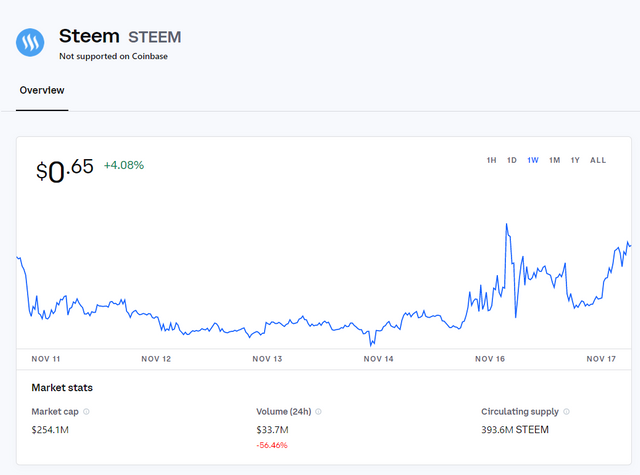Click the lowest dip on the price chart
Viewport: 640px width, 475px height.
371,345
